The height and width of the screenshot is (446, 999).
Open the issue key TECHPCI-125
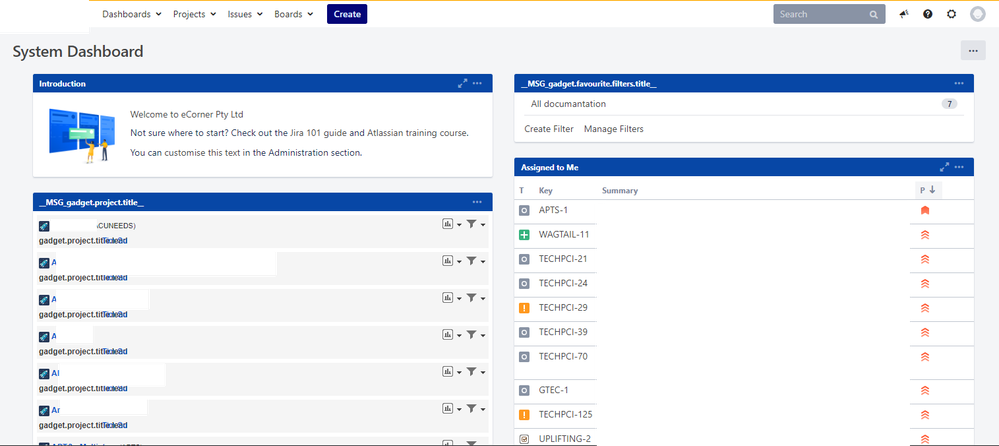pyautogui.click(x=566, y=415)
